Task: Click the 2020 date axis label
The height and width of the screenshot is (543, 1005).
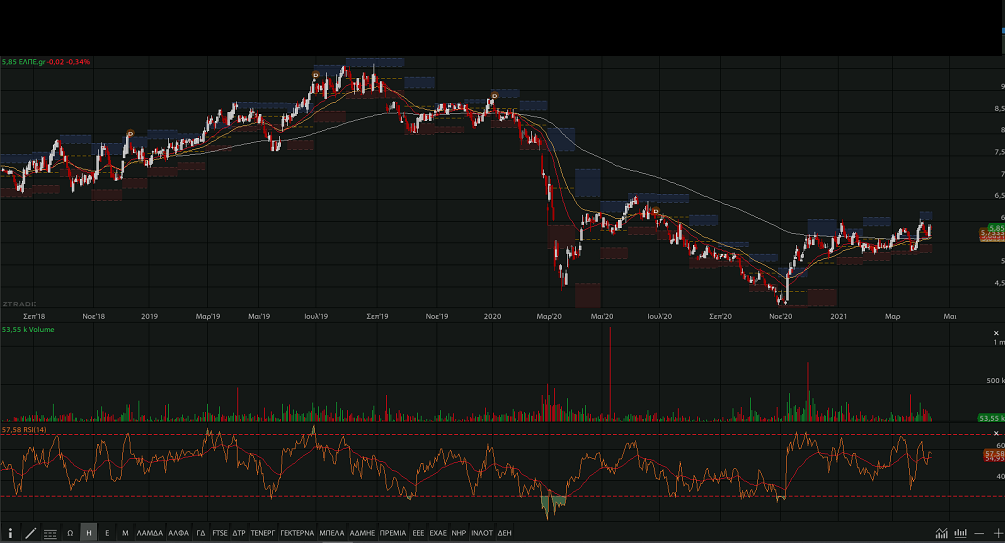Action: click(x=492, y=316)
